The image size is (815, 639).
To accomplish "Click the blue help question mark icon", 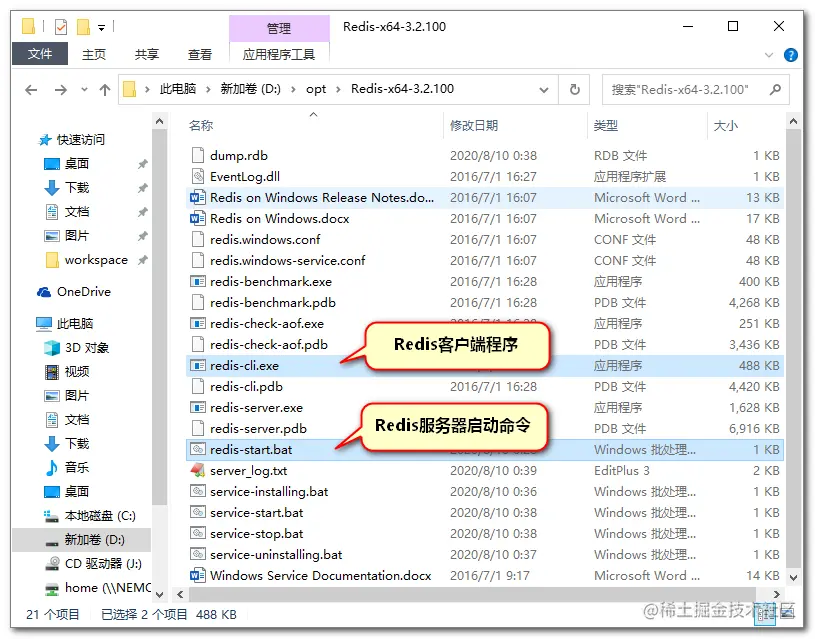I will 791,55.
